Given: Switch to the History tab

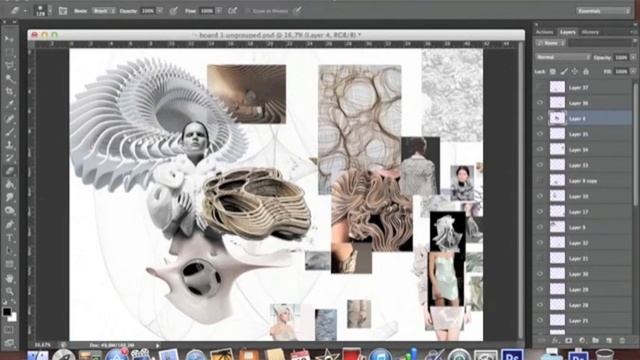Looking at the screenshot, I should [591, 32].
